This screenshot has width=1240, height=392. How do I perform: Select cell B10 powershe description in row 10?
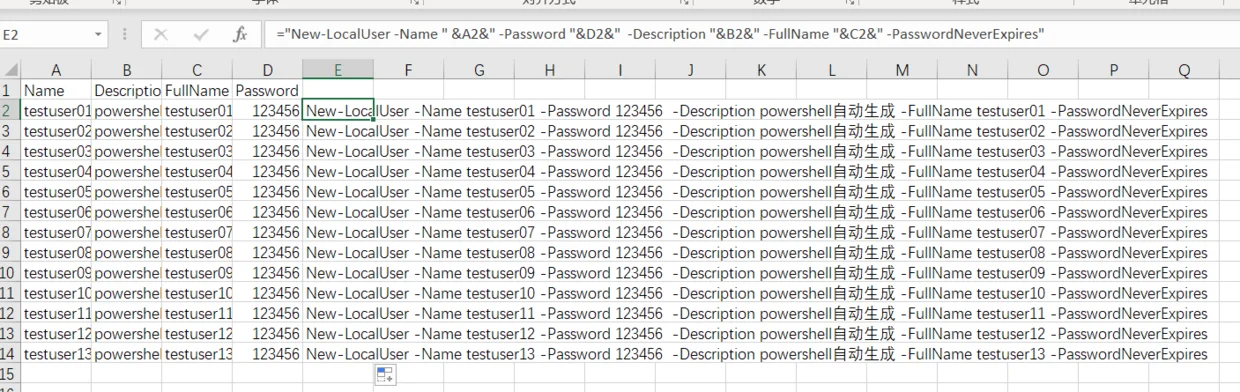[127, 273]
